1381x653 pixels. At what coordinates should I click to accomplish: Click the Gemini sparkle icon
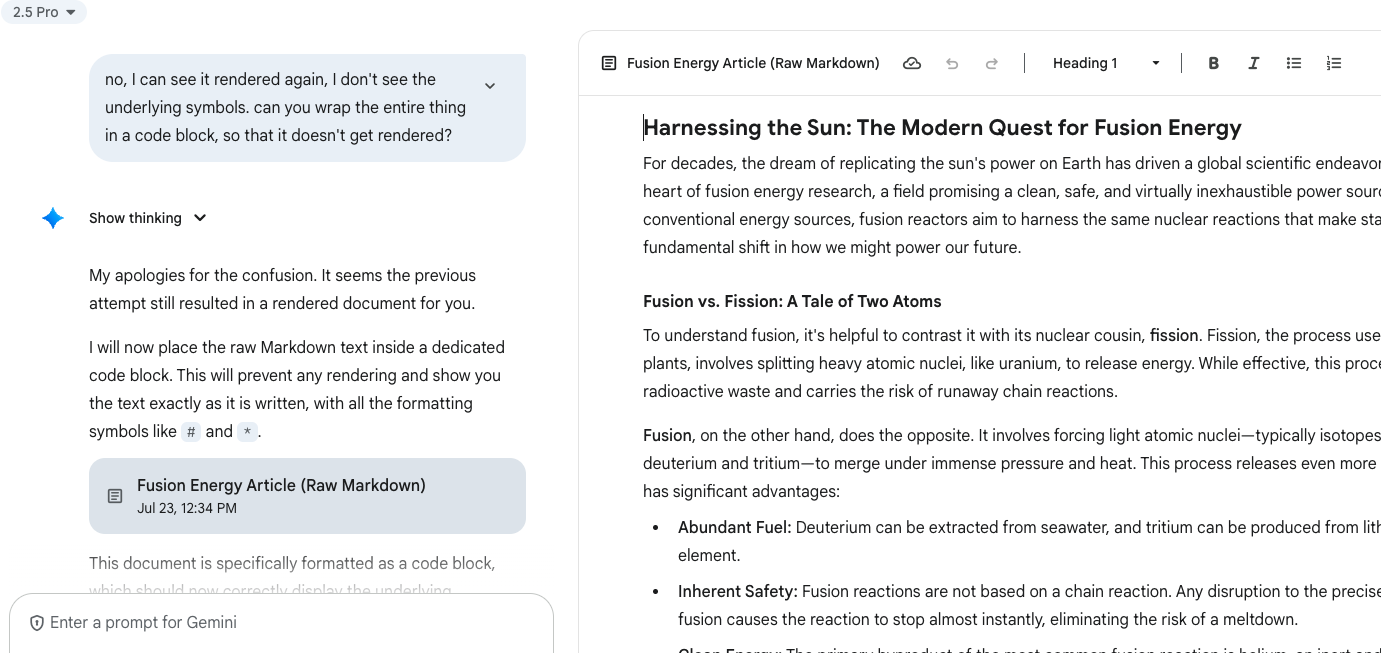tap(53, 218)
